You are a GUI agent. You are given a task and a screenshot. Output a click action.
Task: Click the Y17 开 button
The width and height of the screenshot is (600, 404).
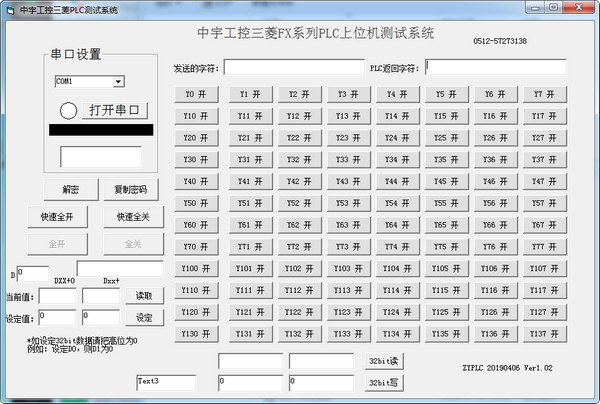pyautogui.click(x=545, y=116)
